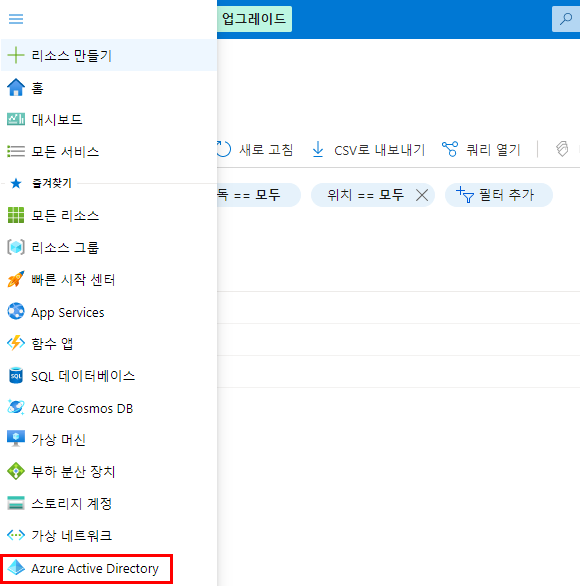Click the Azure Active Directory pyramid icon

pos(16,568)
